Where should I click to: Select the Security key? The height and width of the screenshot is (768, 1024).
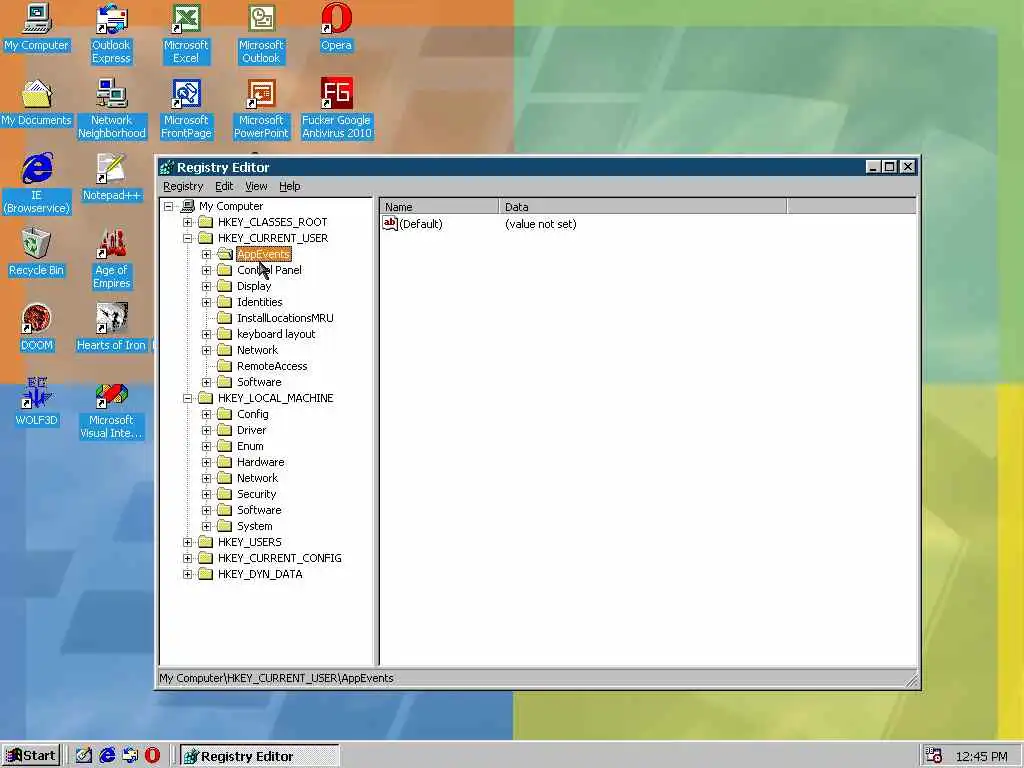coord(256,494)
